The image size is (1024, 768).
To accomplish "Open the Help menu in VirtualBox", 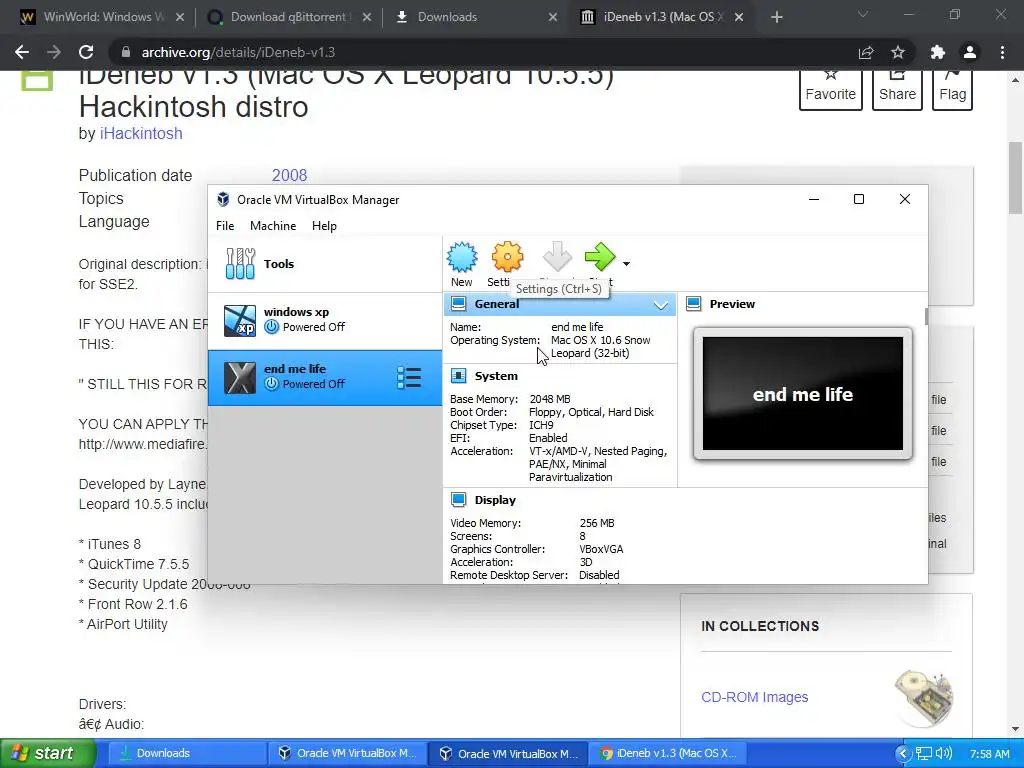I will coord(324,225).
